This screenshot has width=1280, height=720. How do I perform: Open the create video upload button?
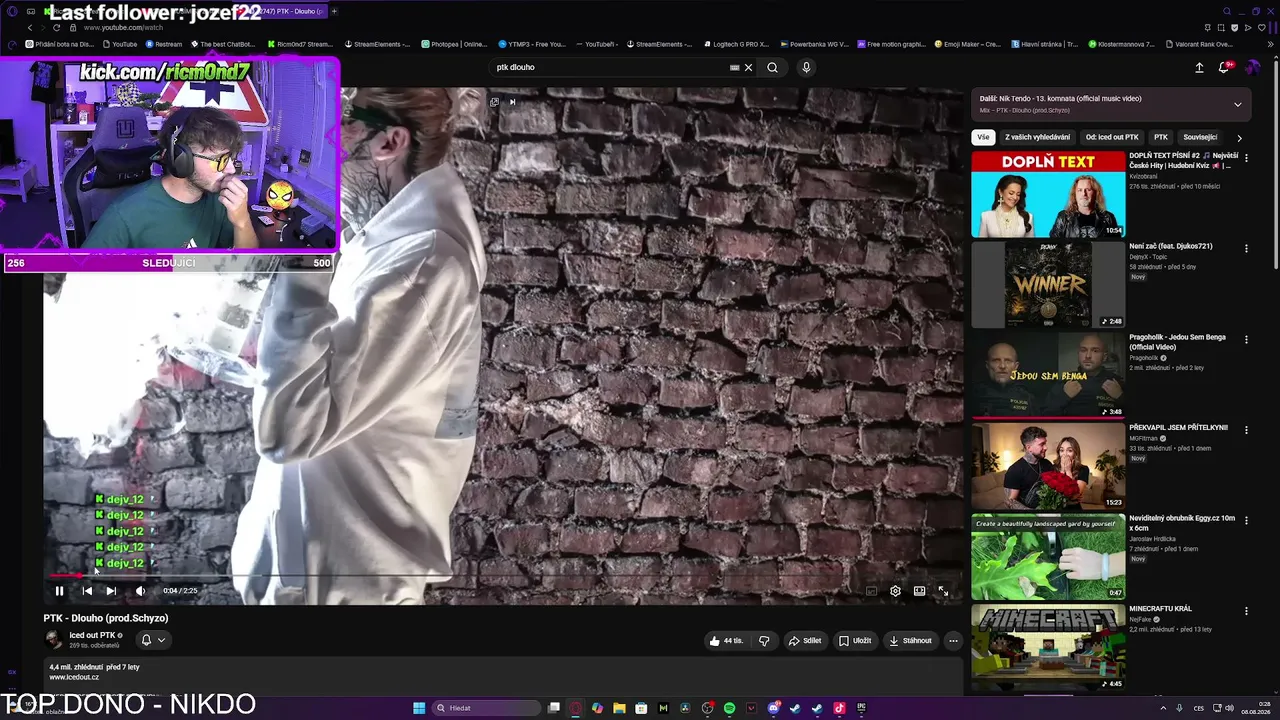point(1199,68)
